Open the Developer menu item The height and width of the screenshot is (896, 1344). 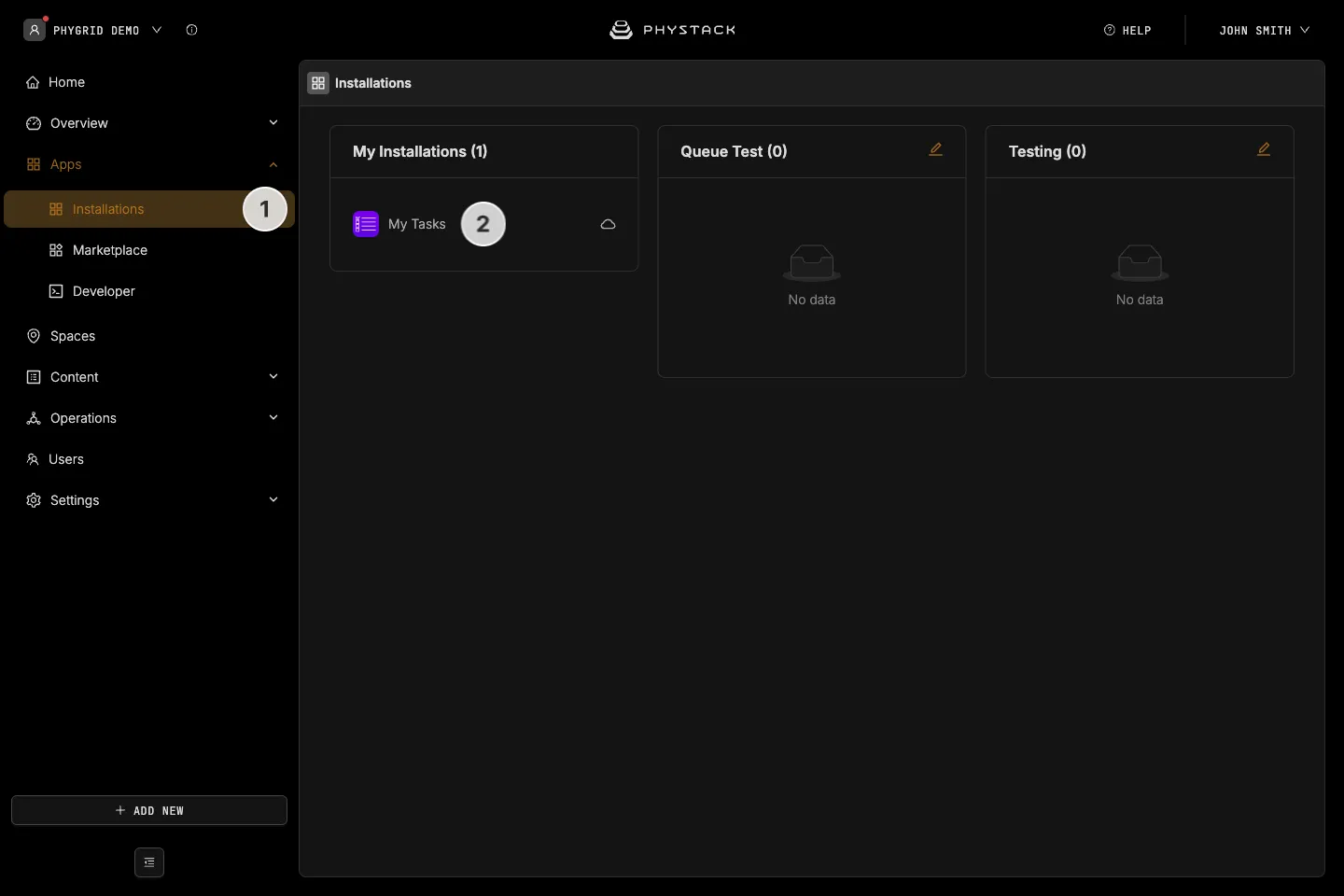[149, 291]
